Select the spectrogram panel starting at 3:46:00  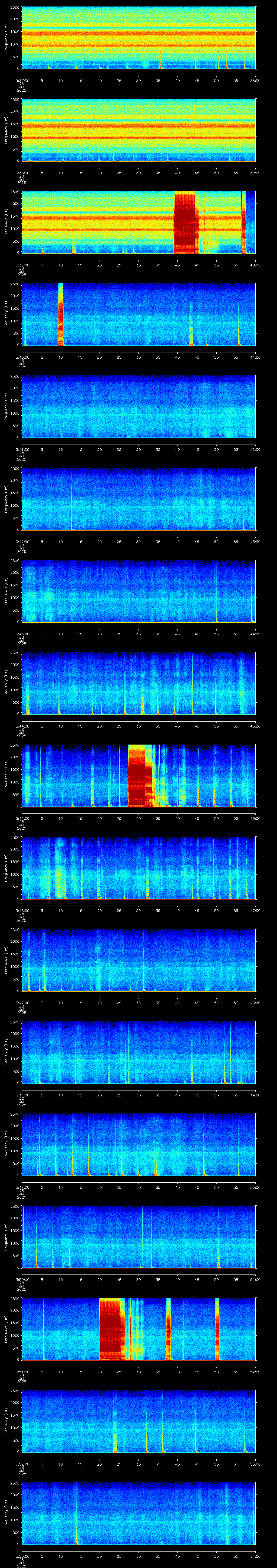(x=139, y=868)
